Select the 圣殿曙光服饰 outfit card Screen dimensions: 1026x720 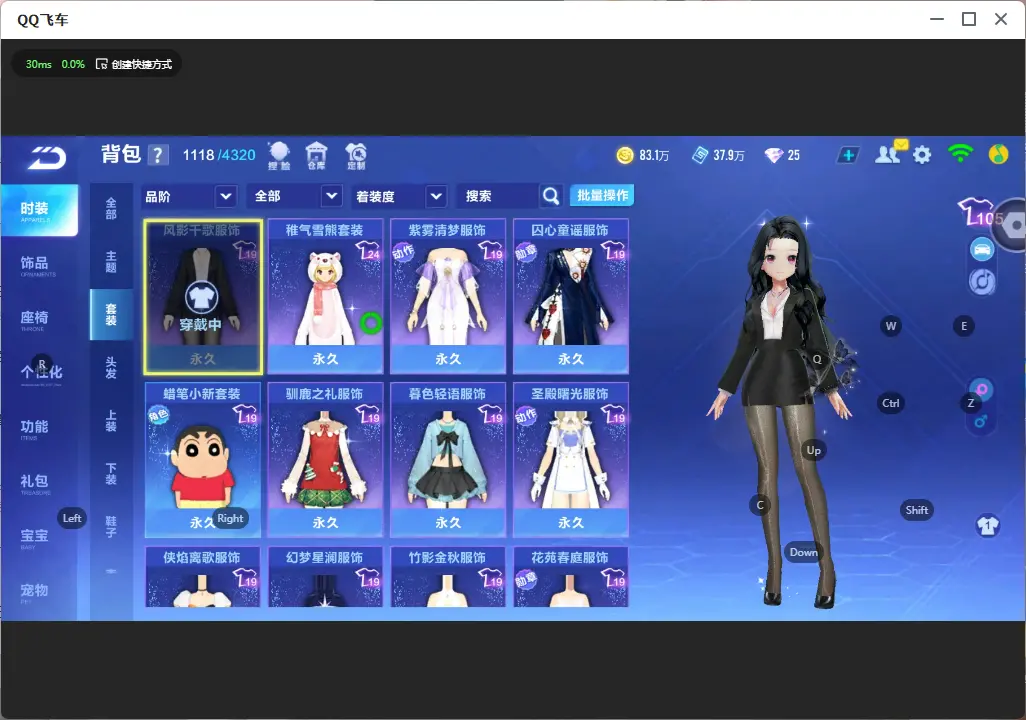point(571,460)
